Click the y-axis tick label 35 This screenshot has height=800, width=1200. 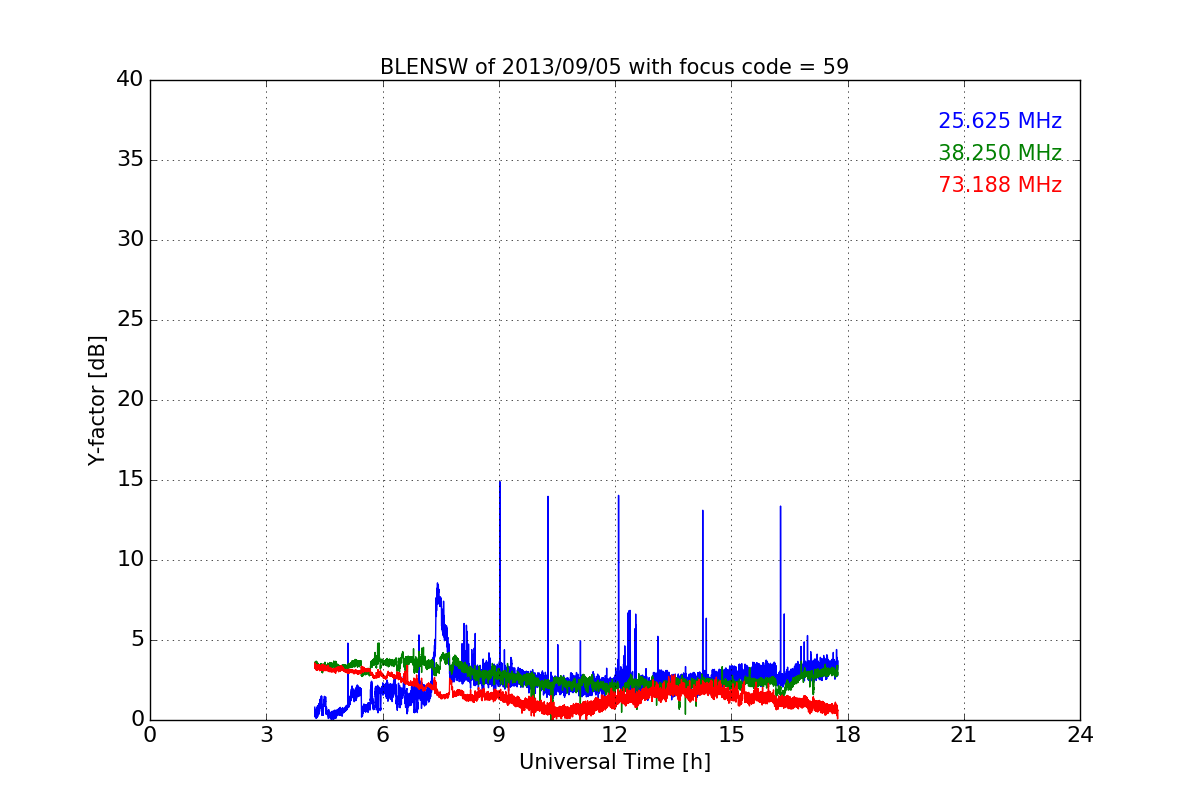coord(130,160)
